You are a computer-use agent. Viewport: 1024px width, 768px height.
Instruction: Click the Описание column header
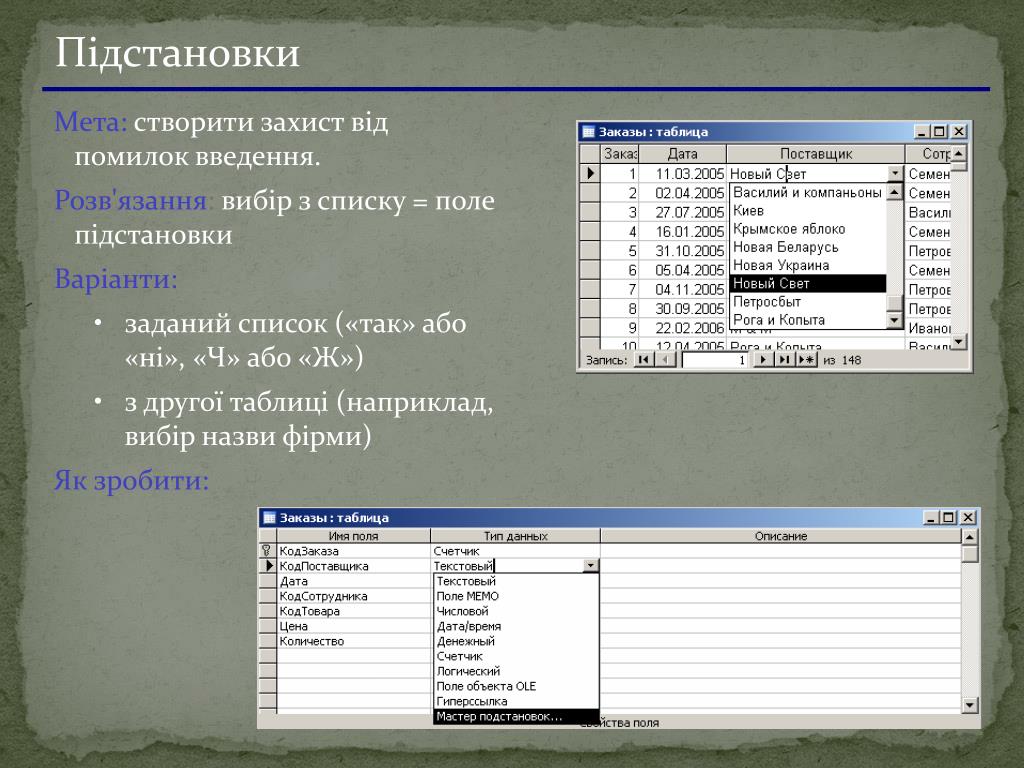(781, 536)
